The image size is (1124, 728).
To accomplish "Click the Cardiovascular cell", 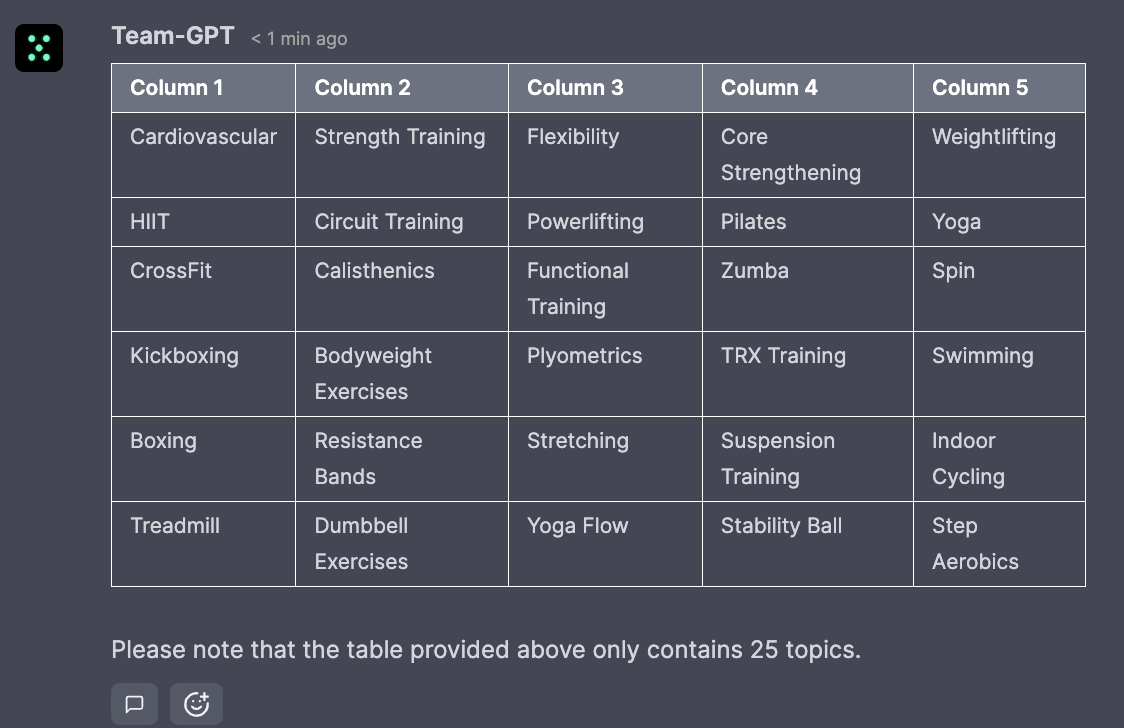I will tap(204, 155).
